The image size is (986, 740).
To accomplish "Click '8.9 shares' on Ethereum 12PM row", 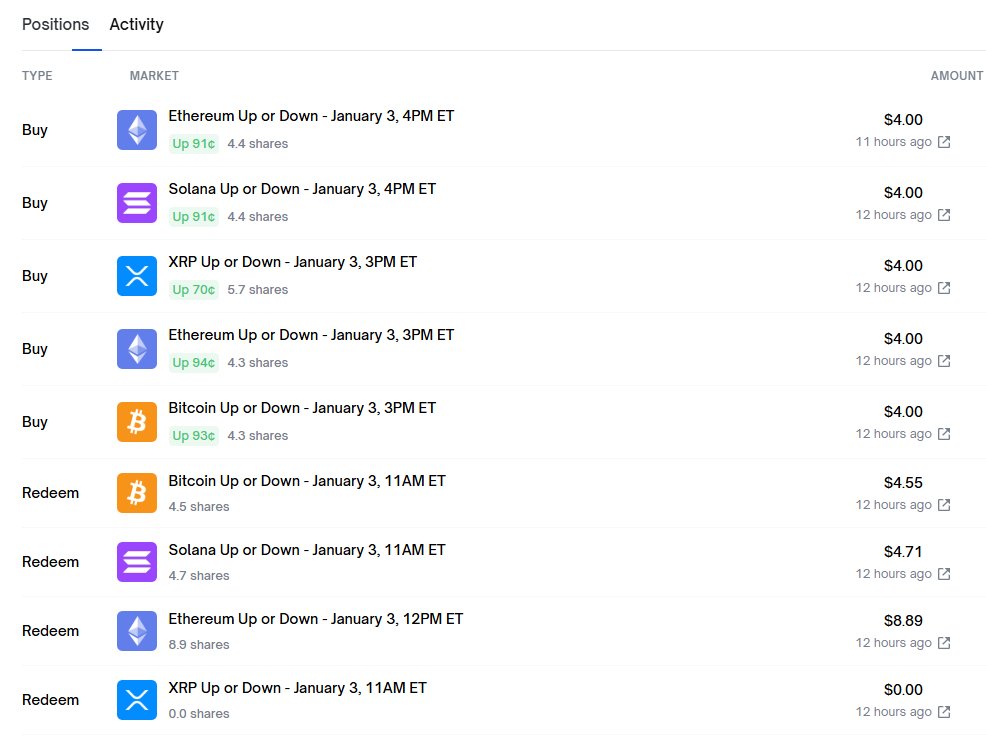I will click(x=199, y=645).
